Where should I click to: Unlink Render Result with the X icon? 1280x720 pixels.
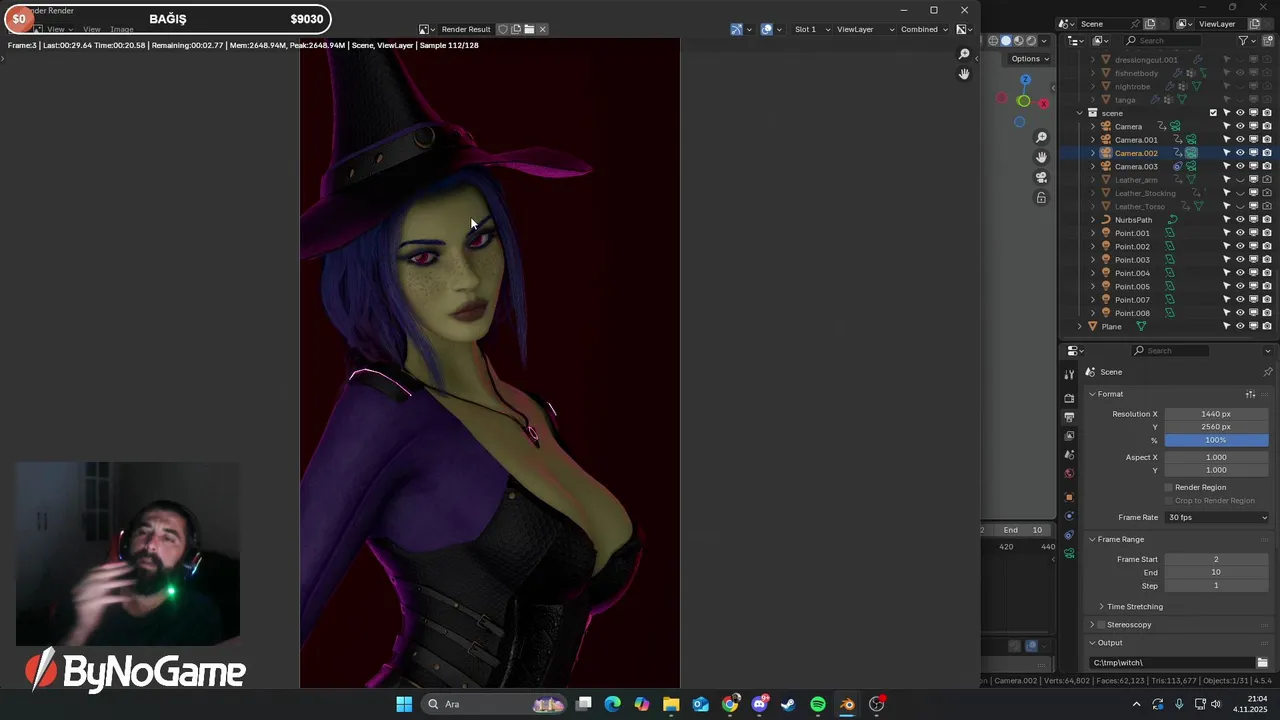[x=542, y=29]
